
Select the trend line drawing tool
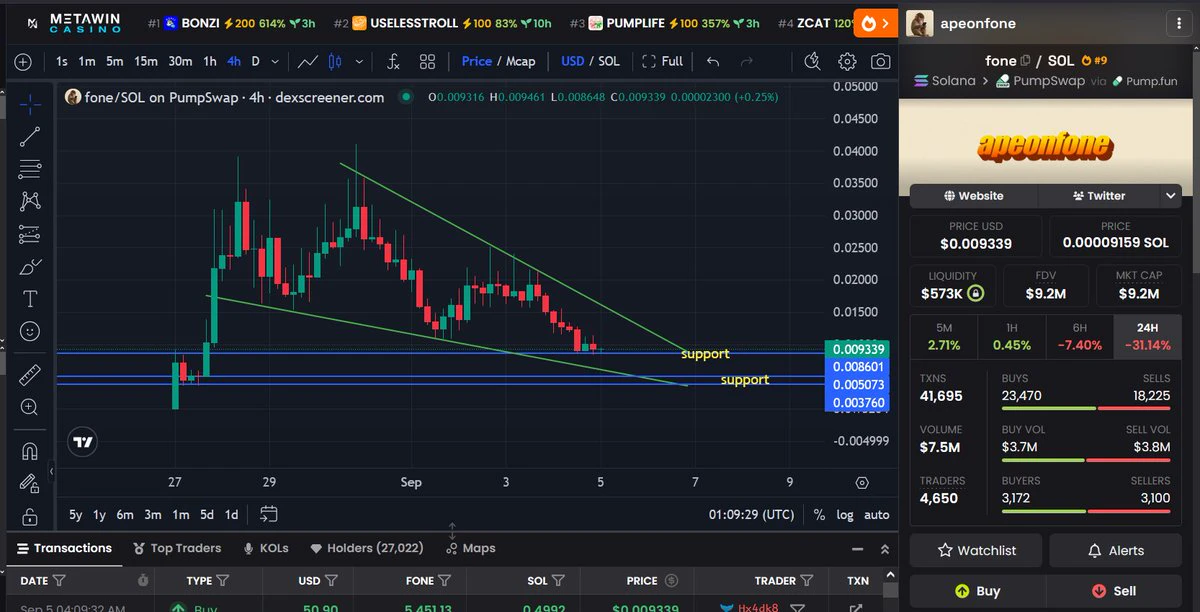tap(30, 137)
